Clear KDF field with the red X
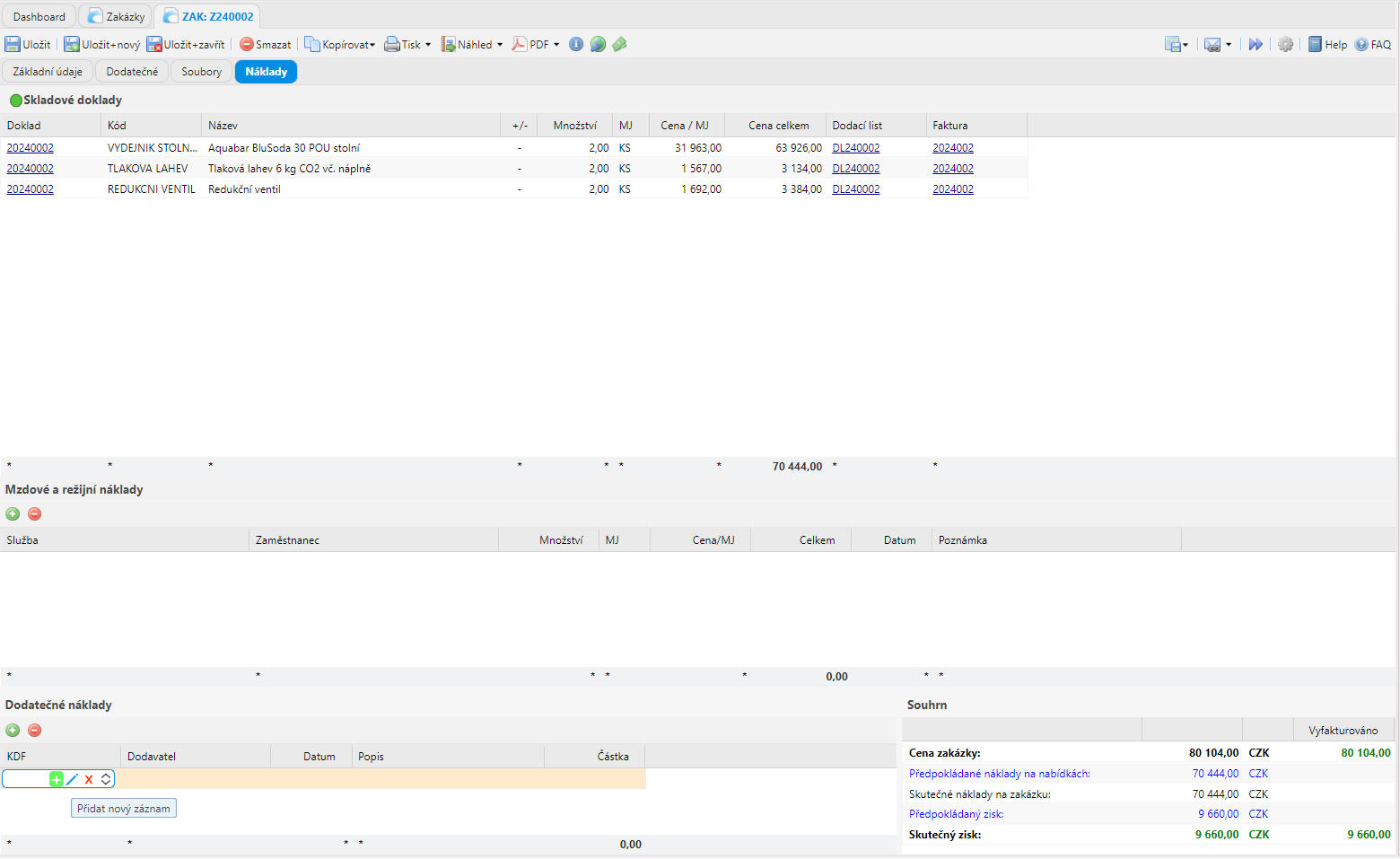 click(x=89, y=779)
